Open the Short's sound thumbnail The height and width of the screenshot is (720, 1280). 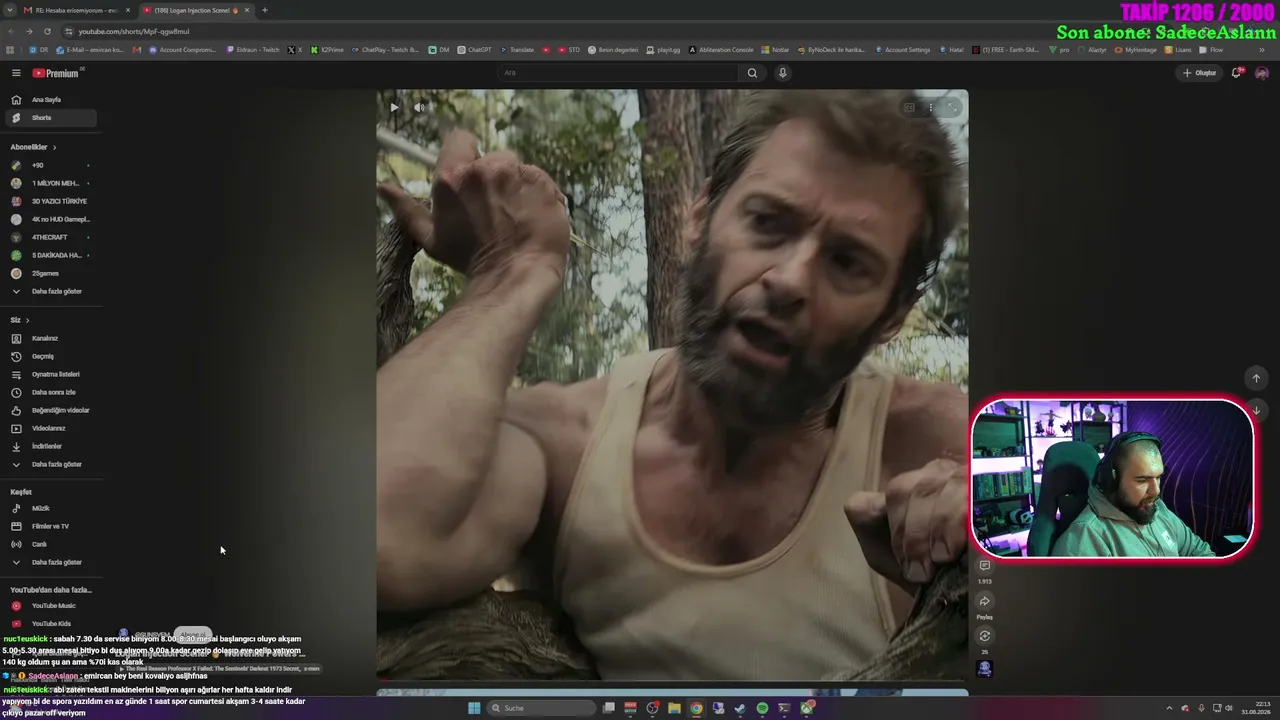click(x=985, y=669)
